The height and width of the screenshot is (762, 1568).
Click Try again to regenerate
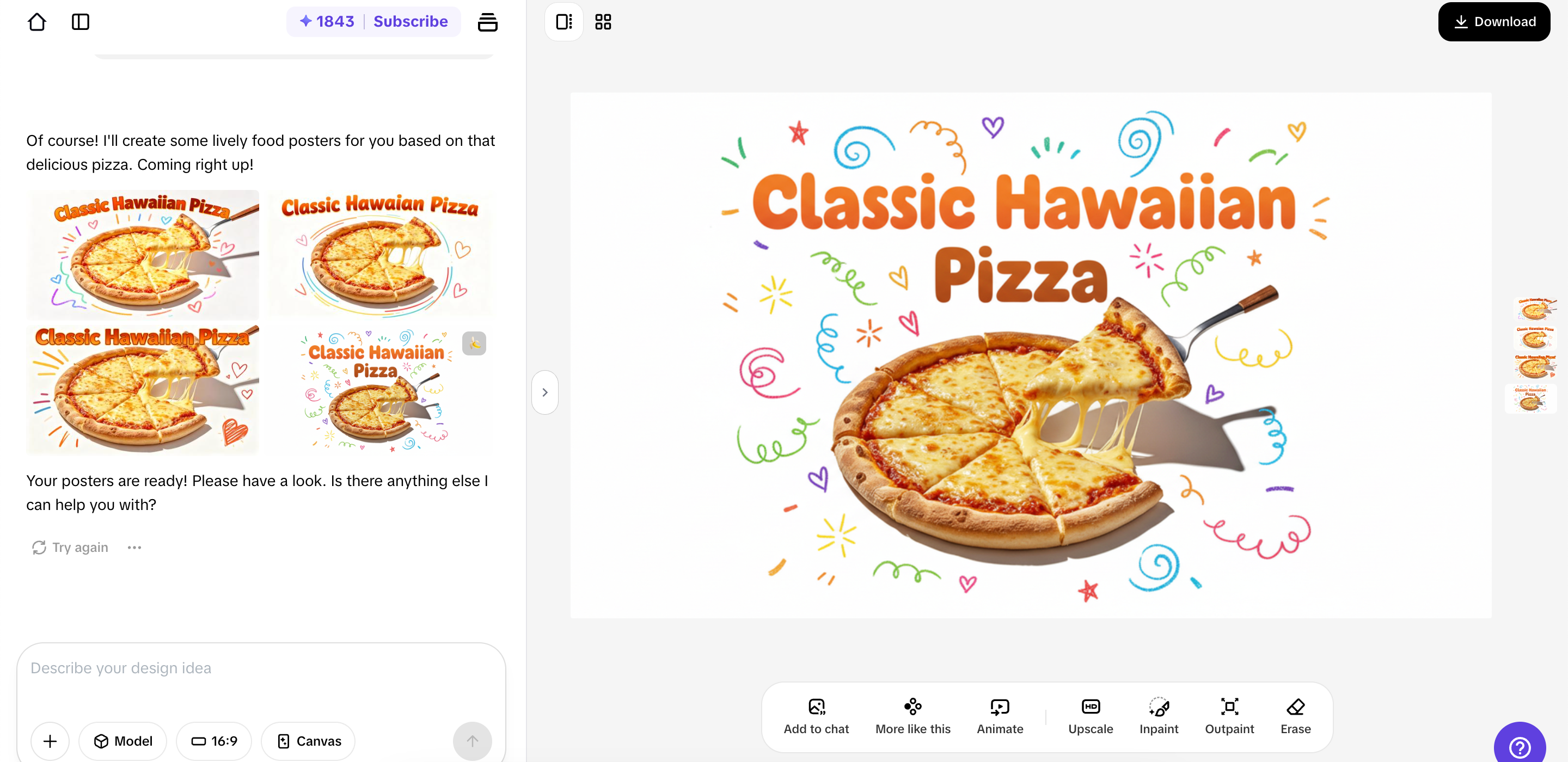tap(71, 547)
